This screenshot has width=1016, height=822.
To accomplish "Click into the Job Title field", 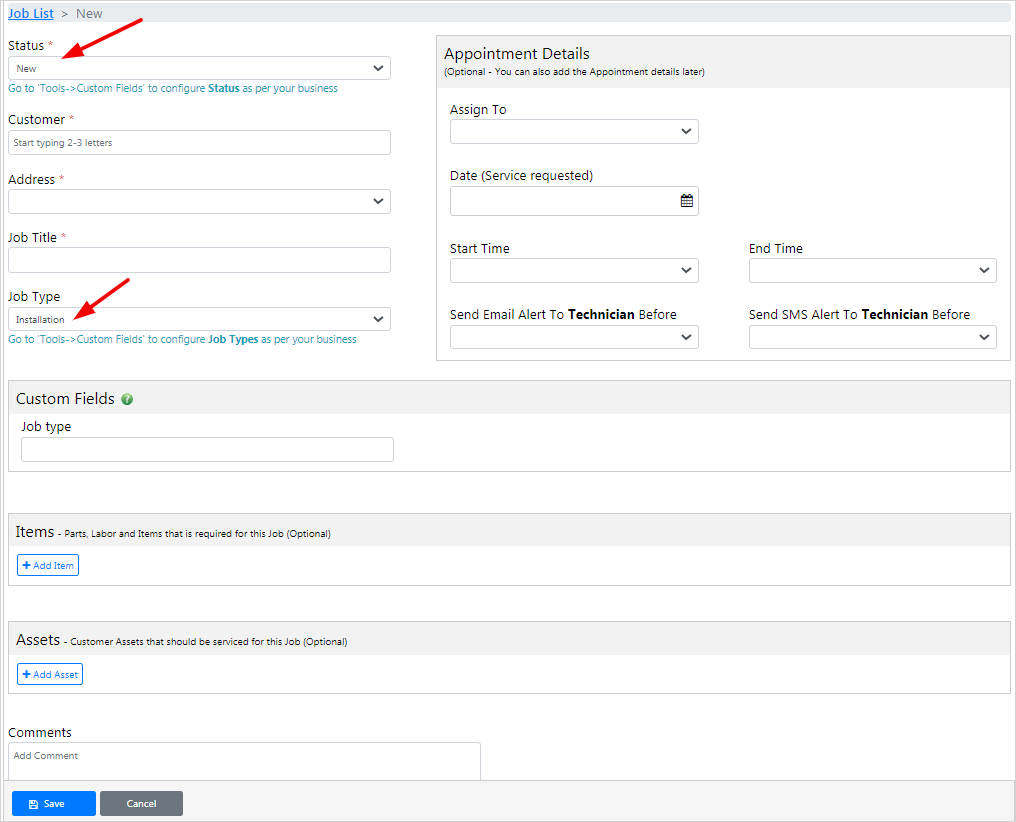I will point(199,260).
